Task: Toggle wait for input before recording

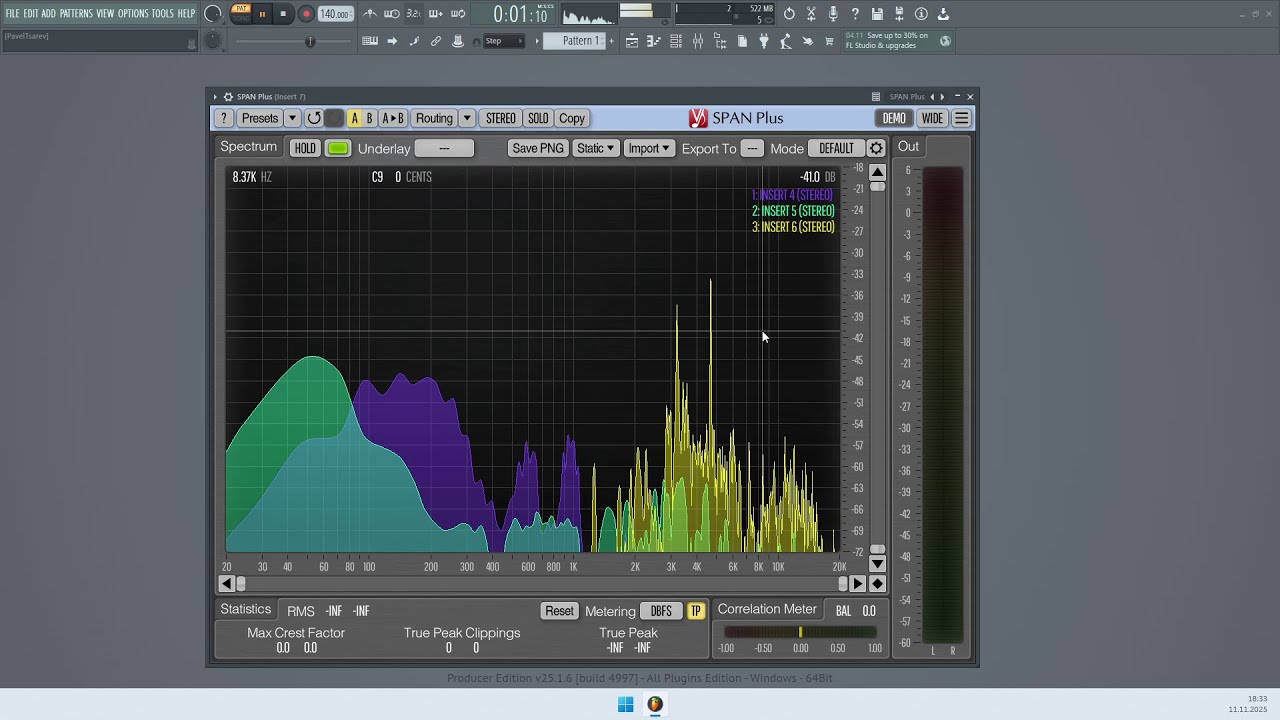Action: click(x=392, y=14)
